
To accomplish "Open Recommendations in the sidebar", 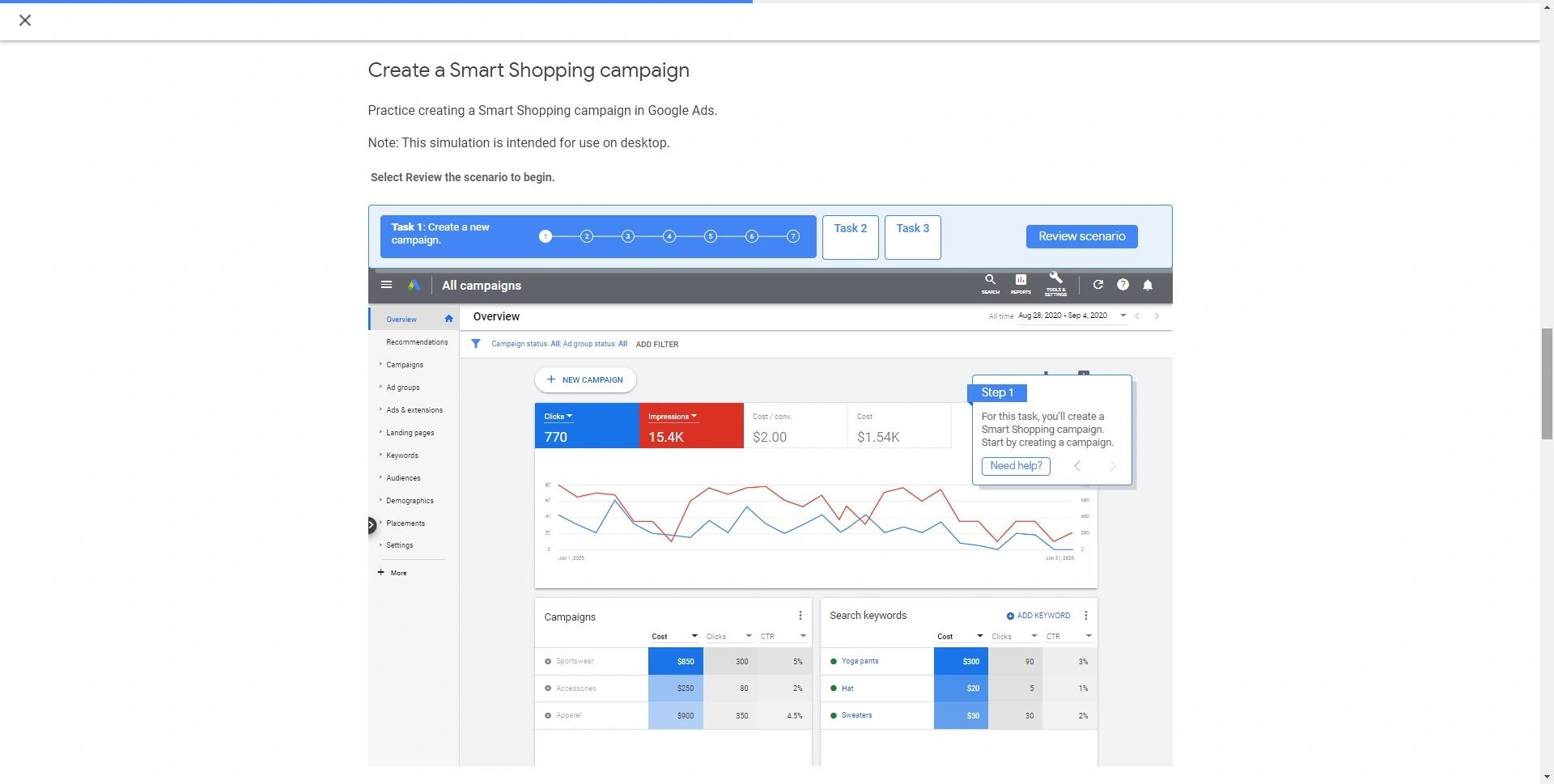I will (417, 342).
